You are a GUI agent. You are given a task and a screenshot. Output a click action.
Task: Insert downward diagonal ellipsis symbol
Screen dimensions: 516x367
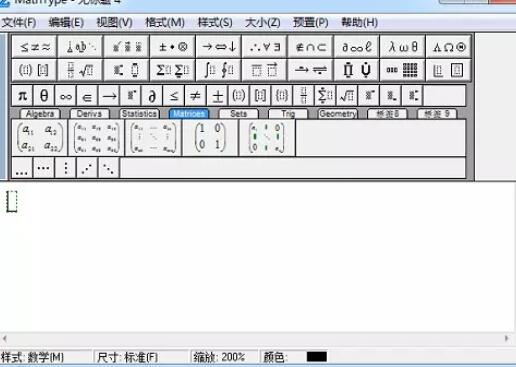(109, 168)
